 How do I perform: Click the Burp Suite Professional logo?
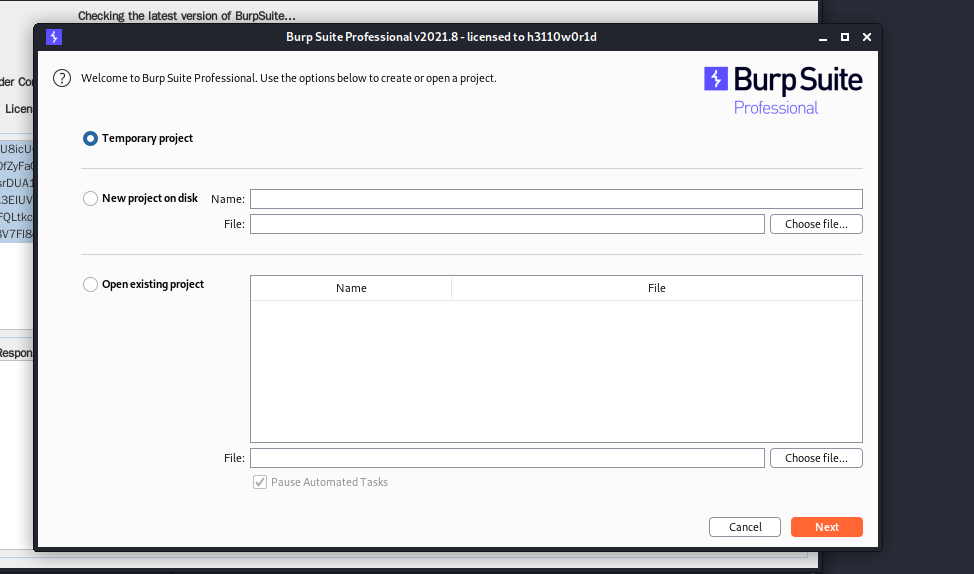click(783, 91)
